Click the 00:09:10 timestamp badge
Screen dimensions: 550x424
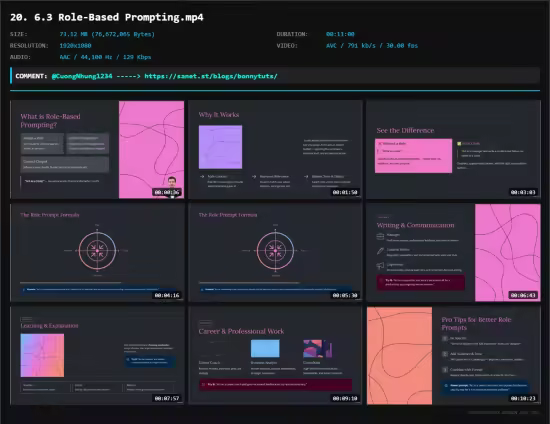(x=345, y=398)
